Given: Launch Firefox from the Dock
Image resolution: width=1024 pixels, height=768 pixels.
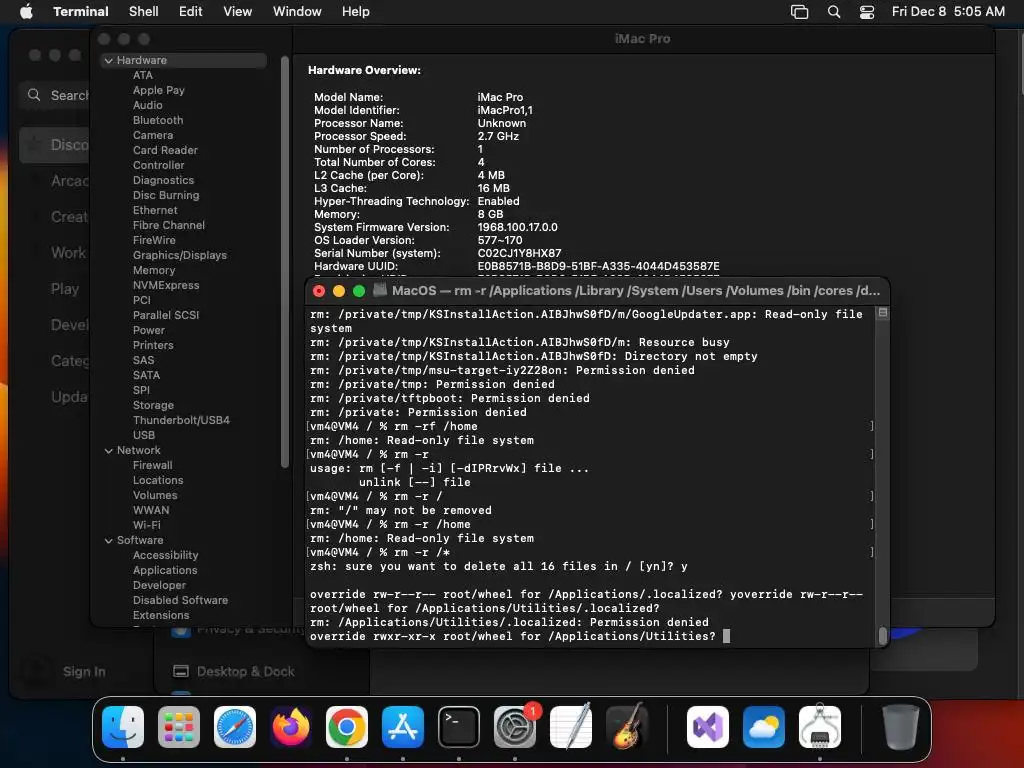Looking at the screenshot, I should (x=291, y=727).
